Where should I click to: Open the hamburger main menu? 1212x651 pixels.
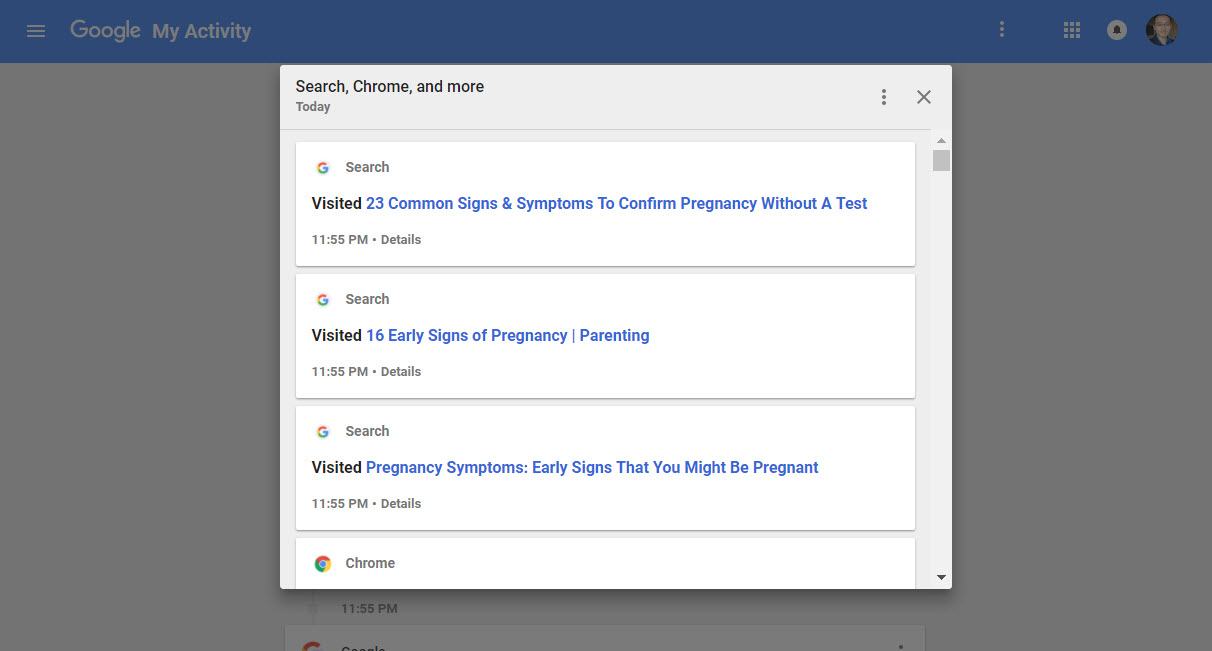(36, 31)
